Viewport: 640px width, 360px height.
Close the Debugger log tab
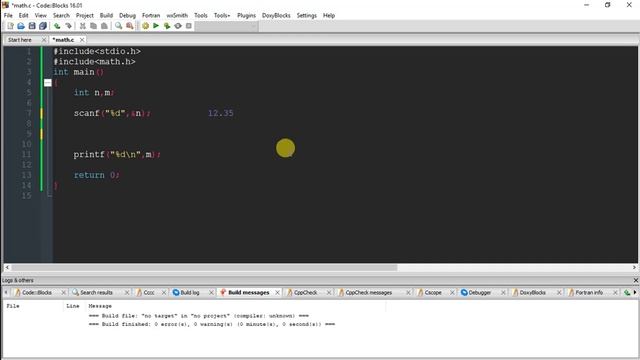[x=503, y=293]
